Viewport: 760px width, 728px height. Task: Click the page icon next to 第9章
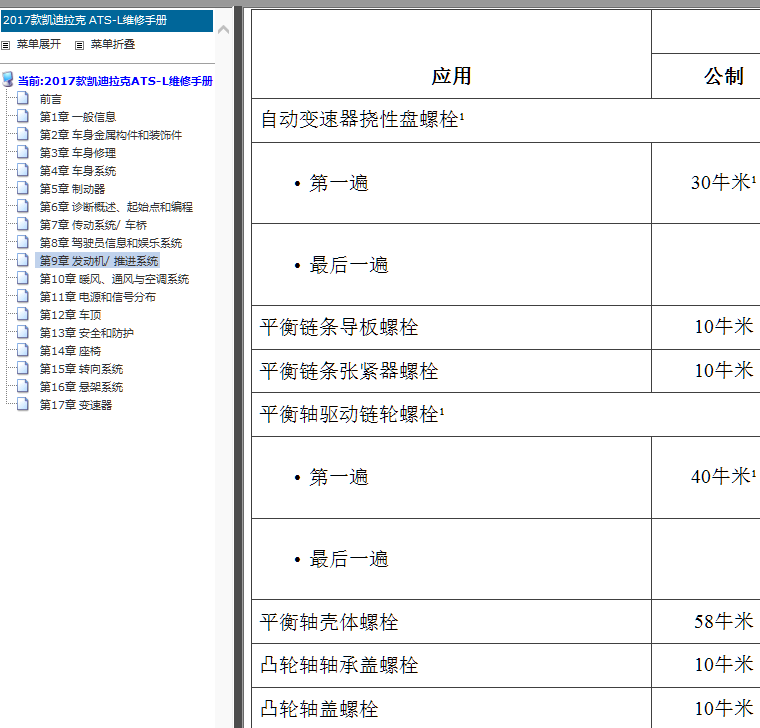23,259
